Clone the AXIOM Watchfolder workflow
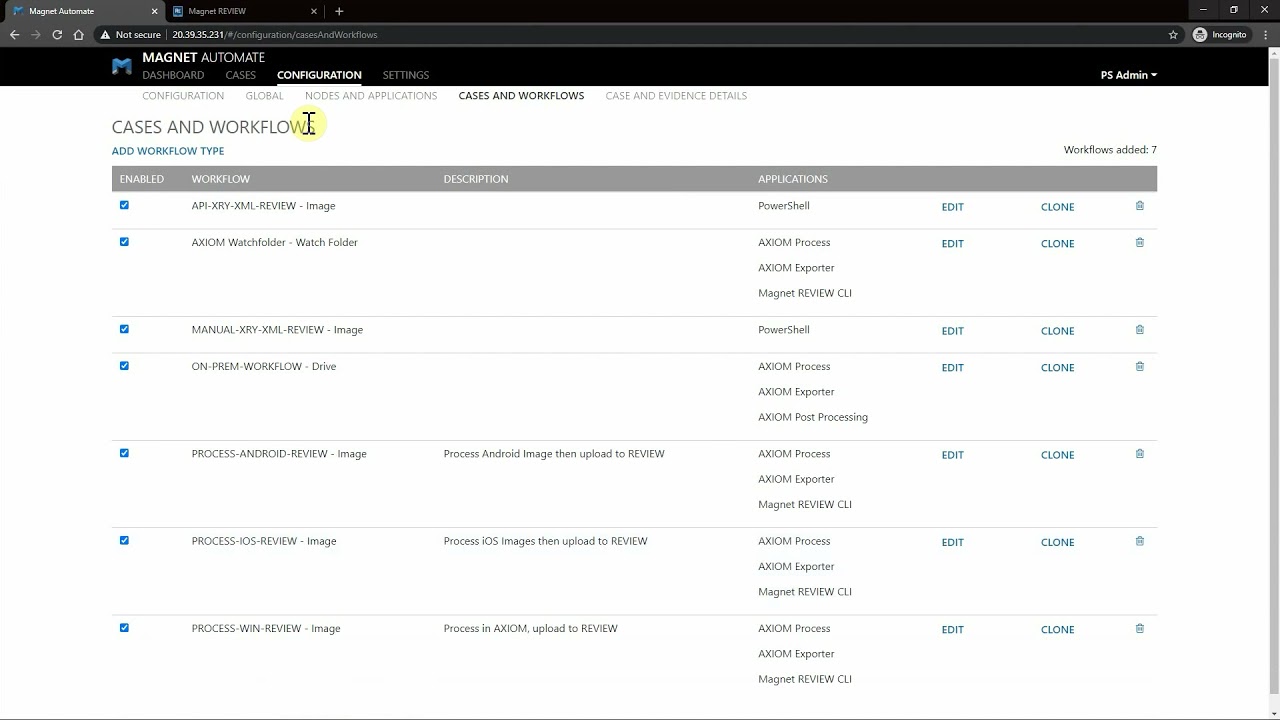 click(x=1057, y=243)
